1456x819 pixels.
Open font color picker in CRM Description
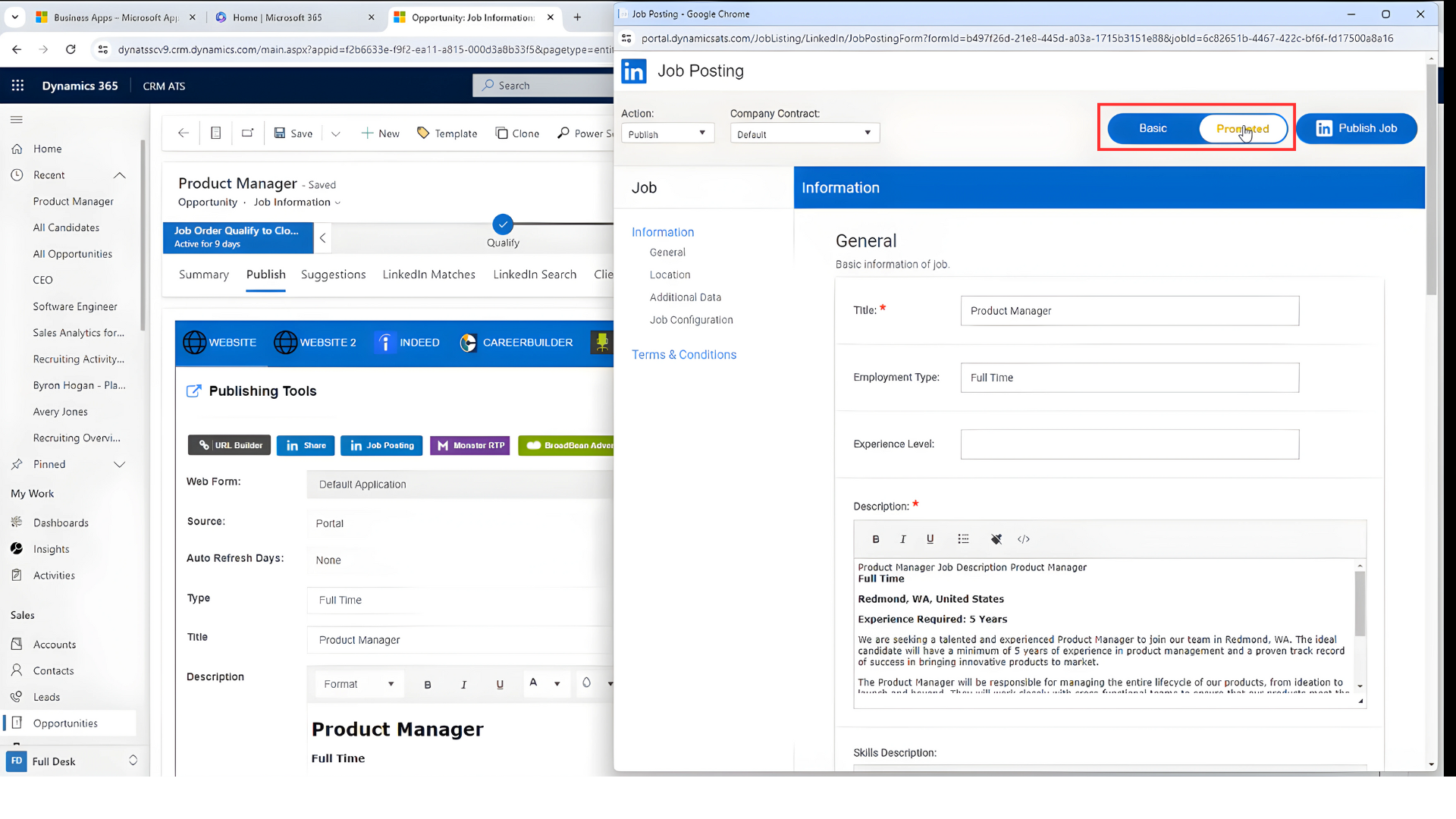click(545, 684)
